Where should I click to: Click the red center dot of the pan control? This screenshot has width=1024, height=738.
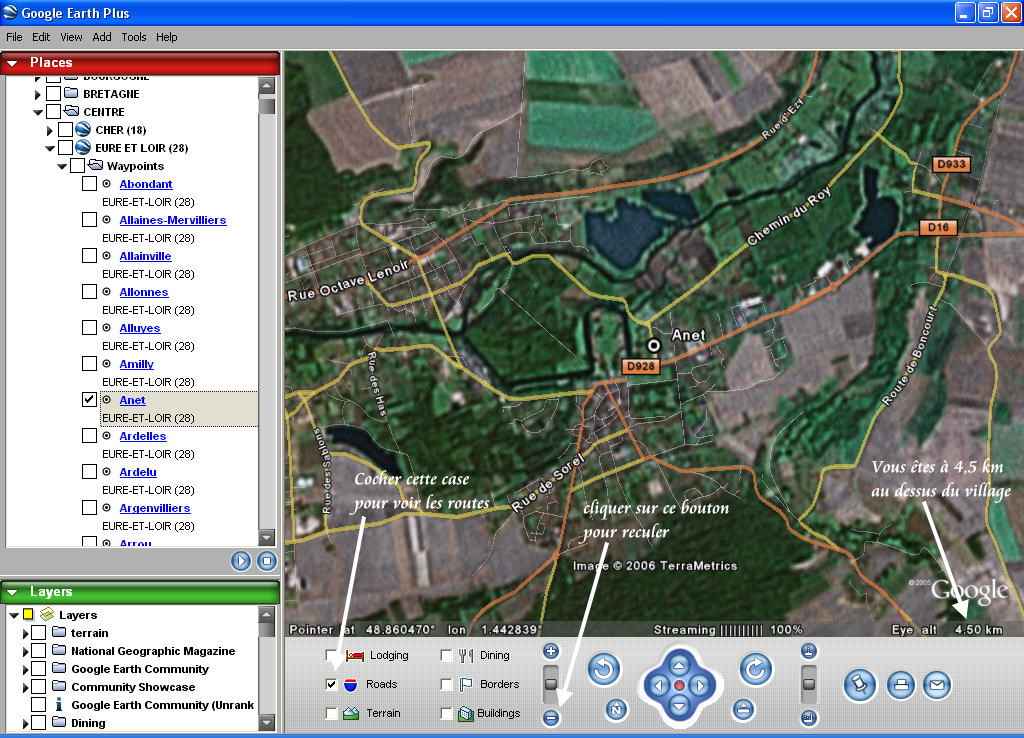coord(679,686)
